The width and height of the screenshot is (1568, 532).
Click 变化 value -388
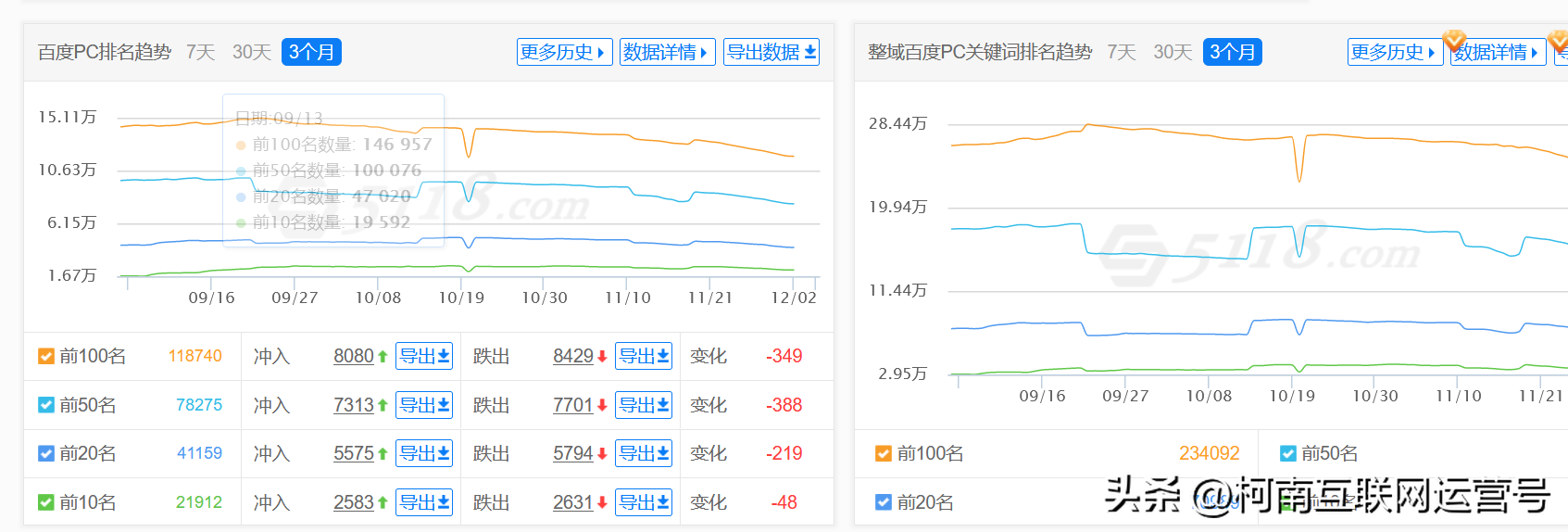point(784,405)
